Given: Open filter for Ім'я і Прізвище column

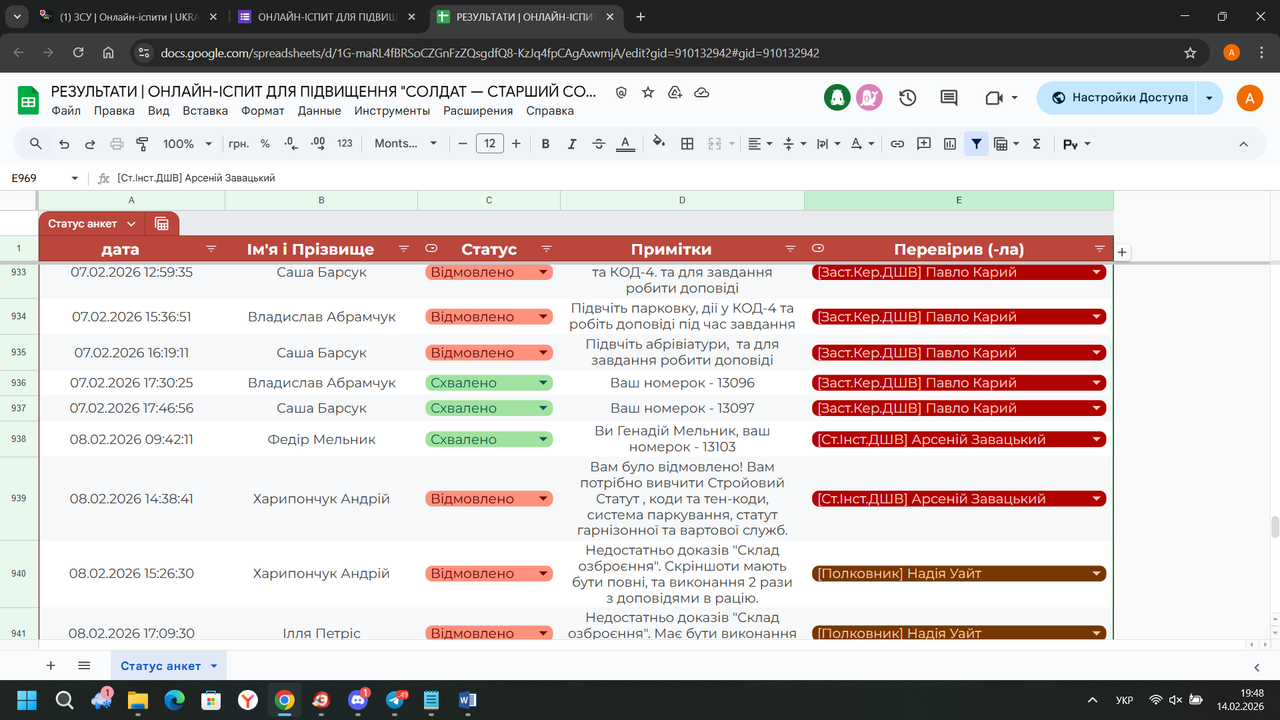Looking at the screenshot, I should point(404,248).
